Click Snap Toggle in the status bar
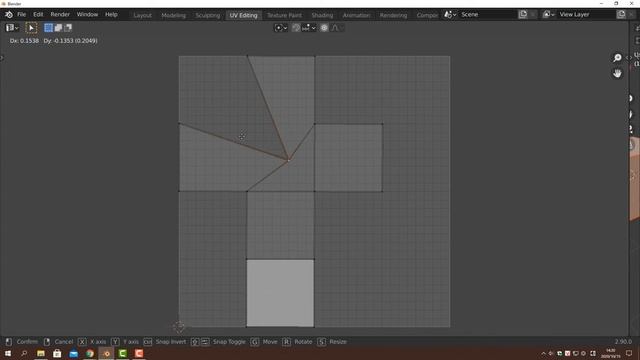This screenshot has width=640, height=360. click(x=218, y=342)
